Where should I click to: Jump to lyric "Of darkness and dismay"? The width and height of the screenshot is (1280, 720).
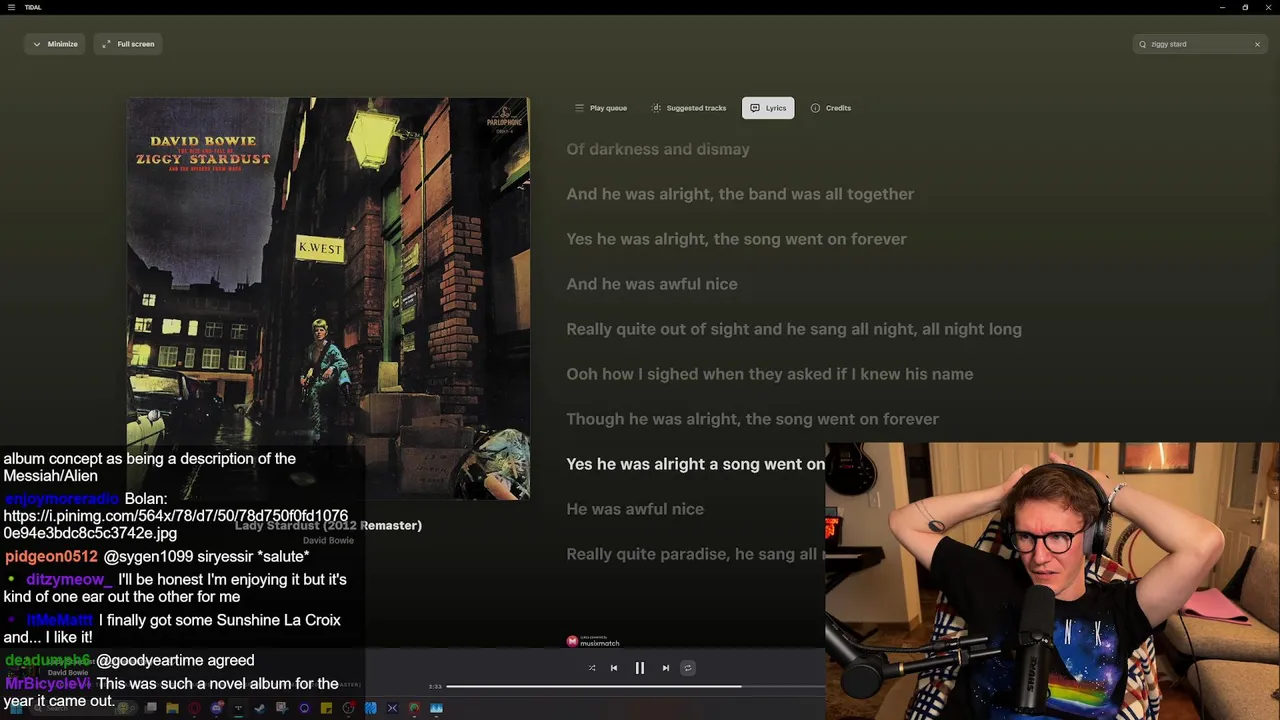pos(658,149)
